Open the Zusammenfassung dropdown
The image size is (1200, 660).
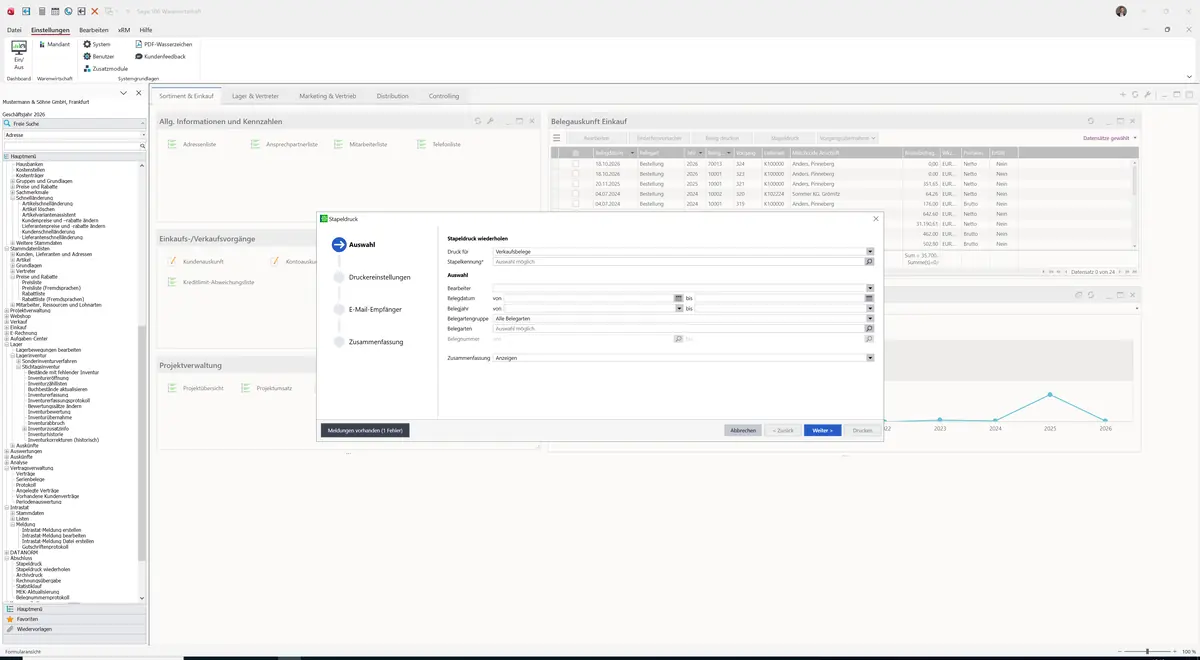click(870, 357)
